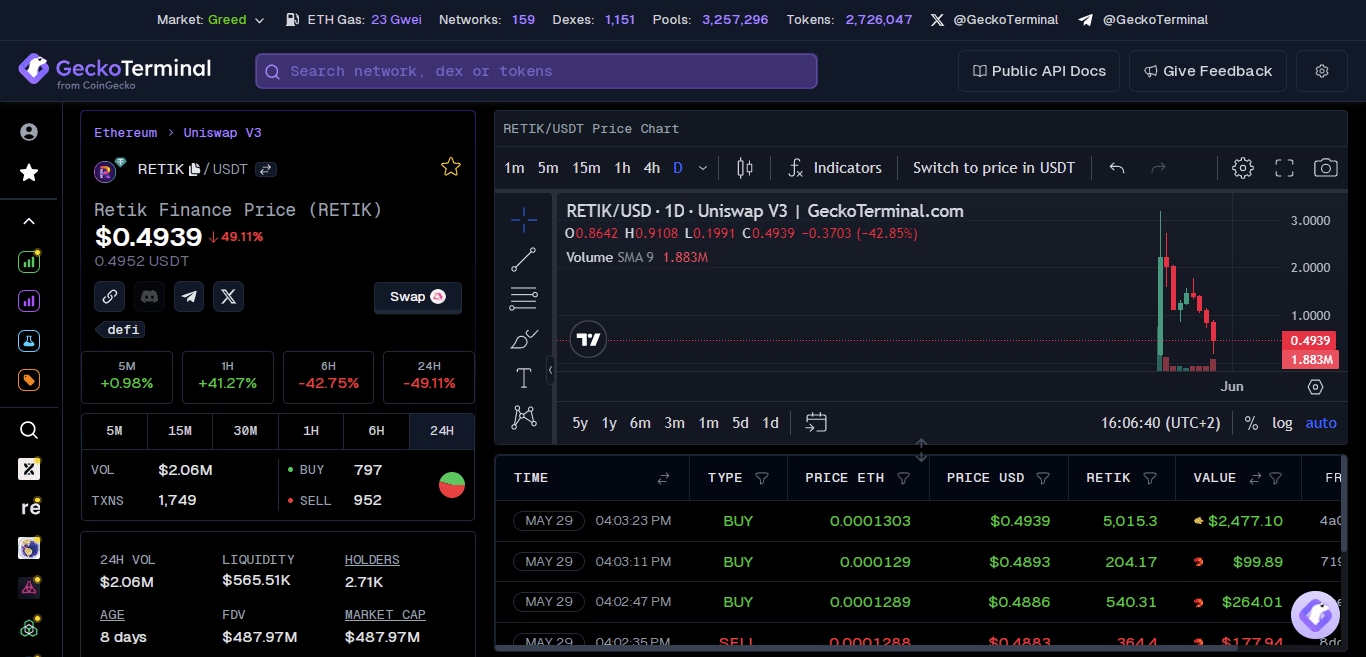Image resolution: width=1366 pixels, height=657 pixels.
Task: Set chart range to 3m
Action: [675, 423]
